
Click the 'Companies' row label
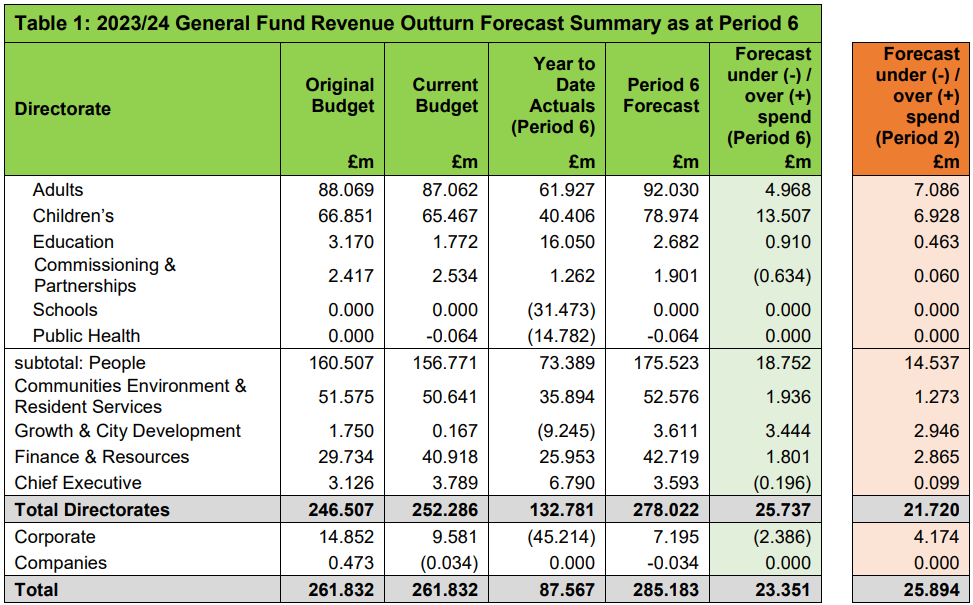tap(61, 563)
